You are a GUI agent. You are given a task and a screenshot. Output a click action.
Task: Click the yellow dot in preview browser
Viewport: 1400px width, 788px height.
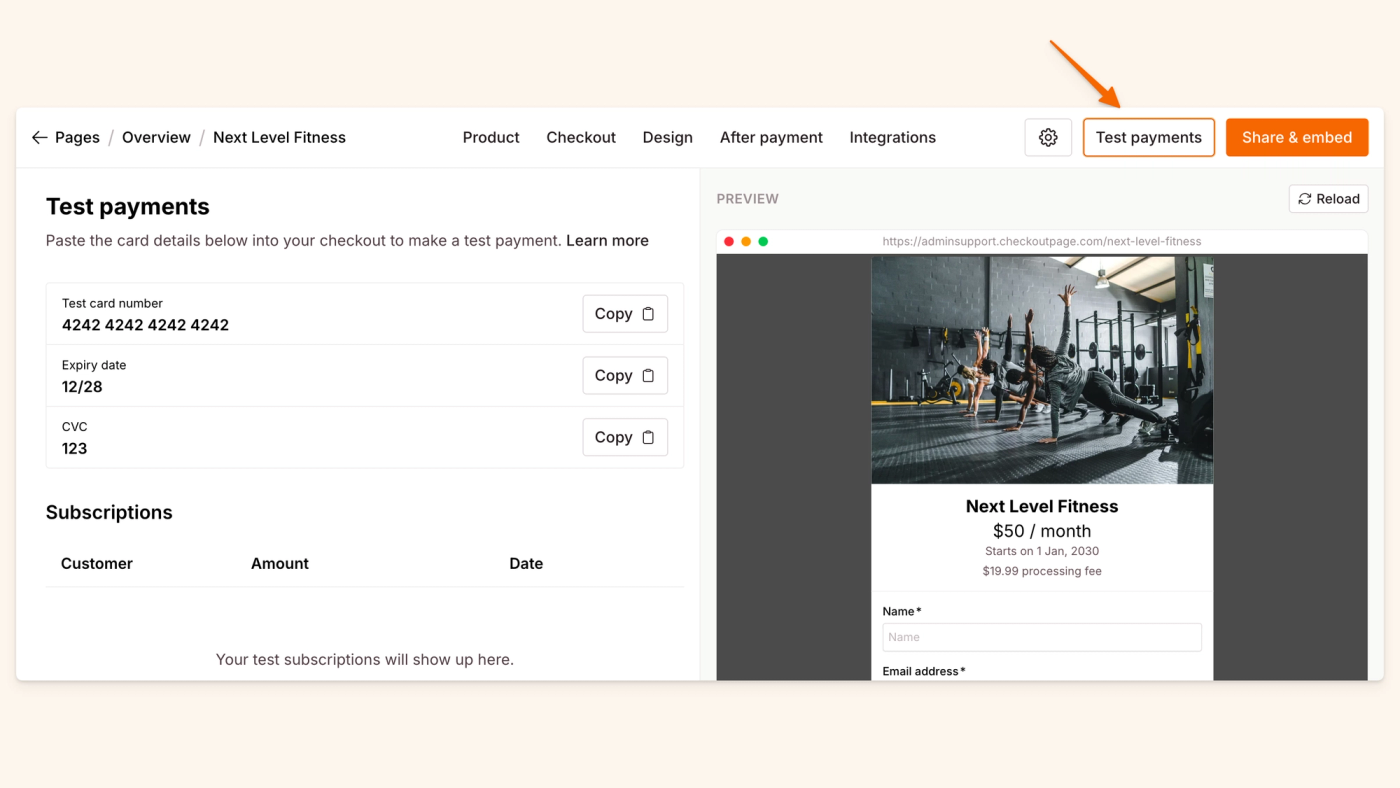(746, 242)
